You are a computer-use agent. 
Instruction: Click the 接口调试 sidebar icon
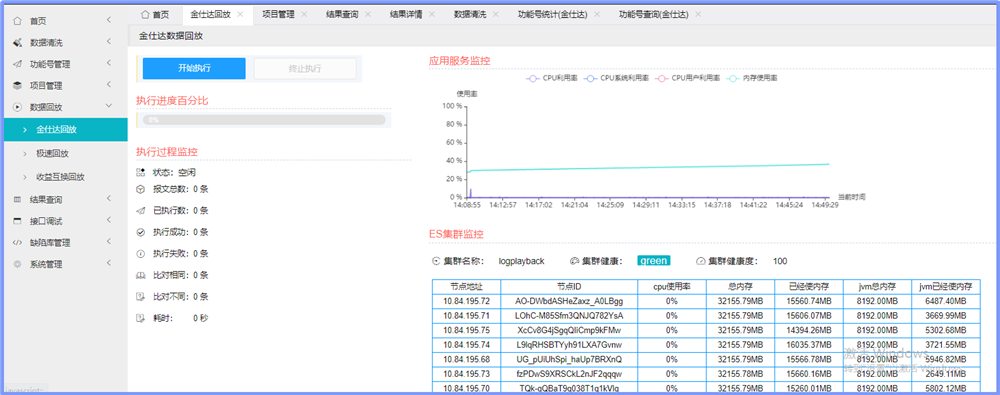click(18, 221)
